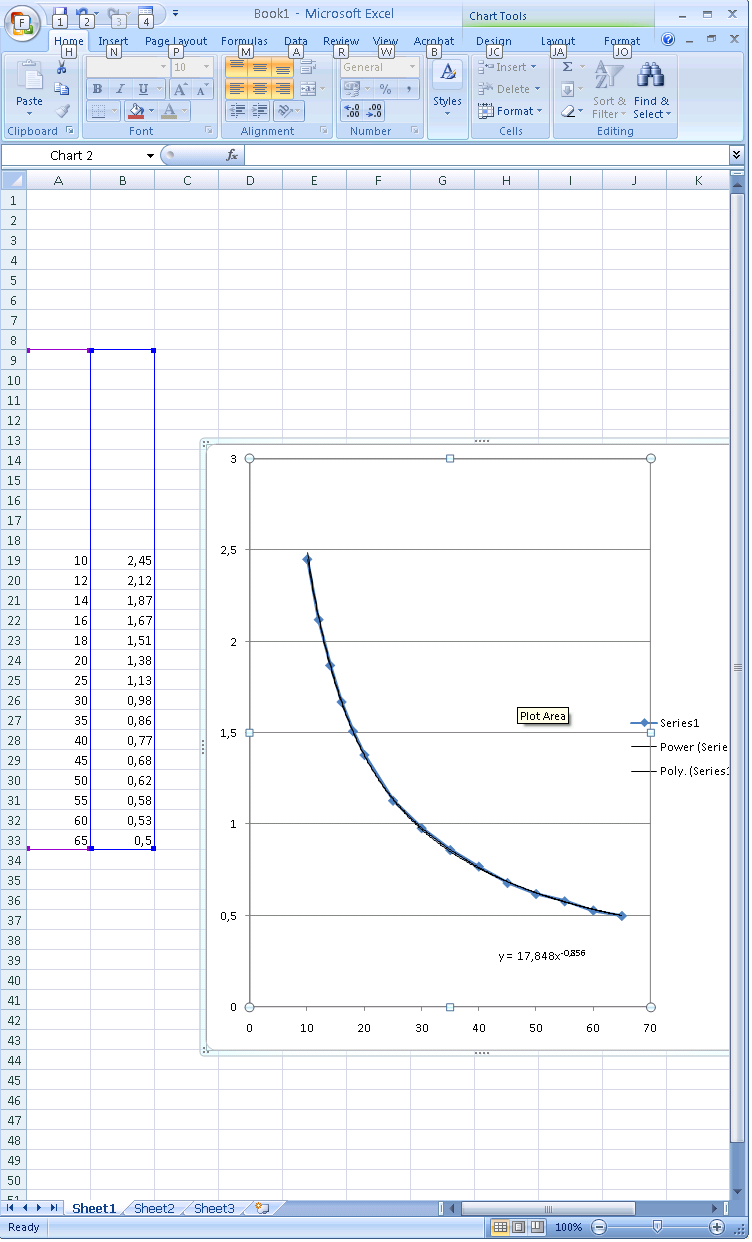Switch to the Sheet2 tab
Image resolution: width=752 pixels, height=1242 pixels.
click(x=153, y=1208)
